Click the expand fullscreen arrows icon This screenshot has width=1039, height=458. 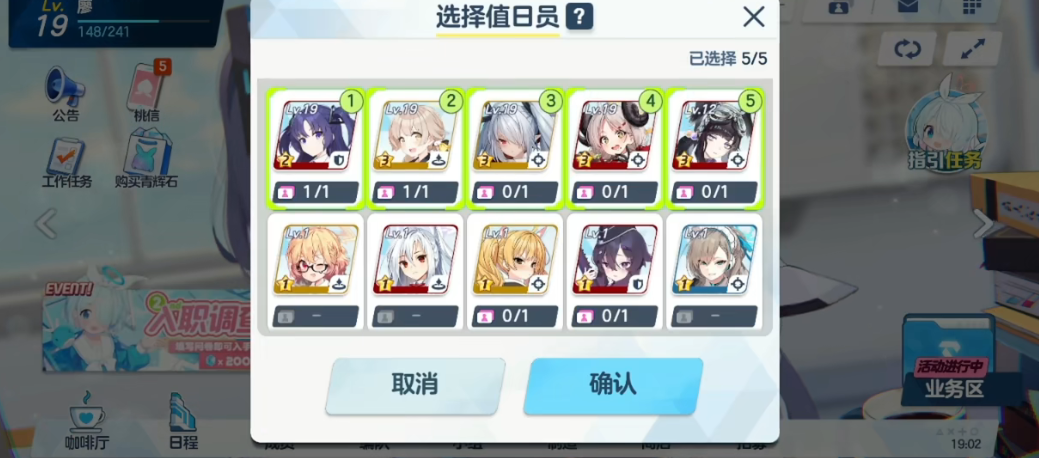973,49
